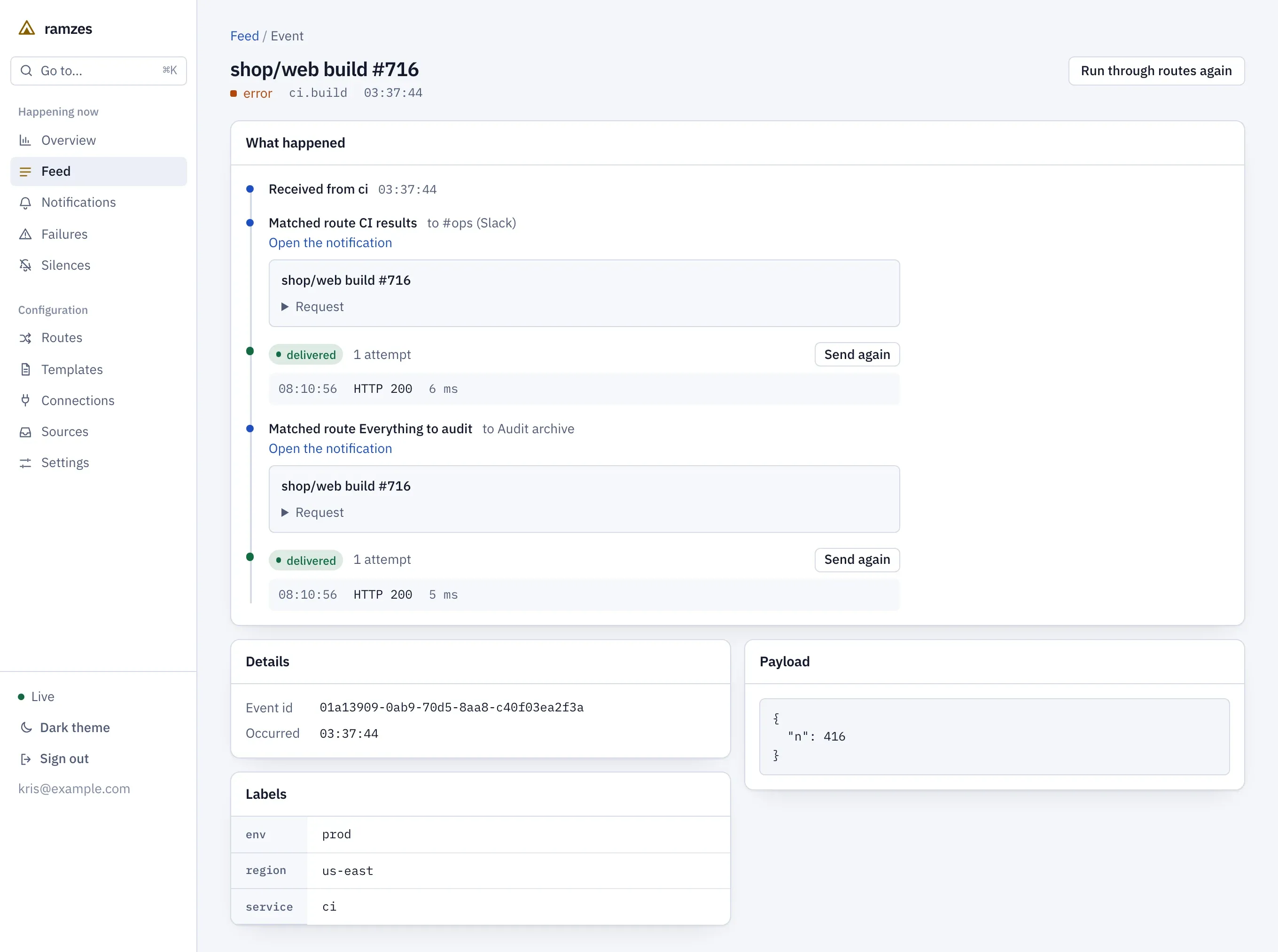Click the us-east region label value
1278x952 pixels.
point(347,871)
